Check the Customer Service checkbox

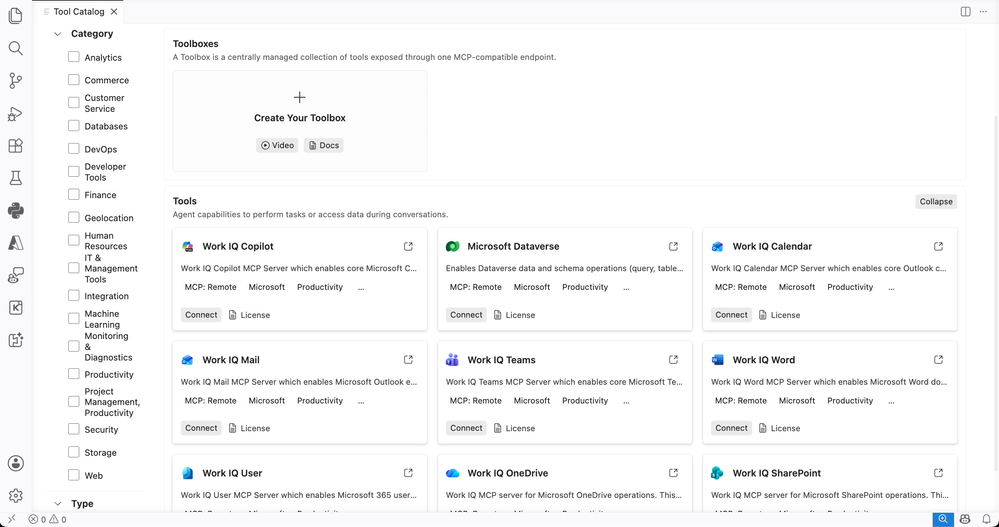[x=74, y=103]
